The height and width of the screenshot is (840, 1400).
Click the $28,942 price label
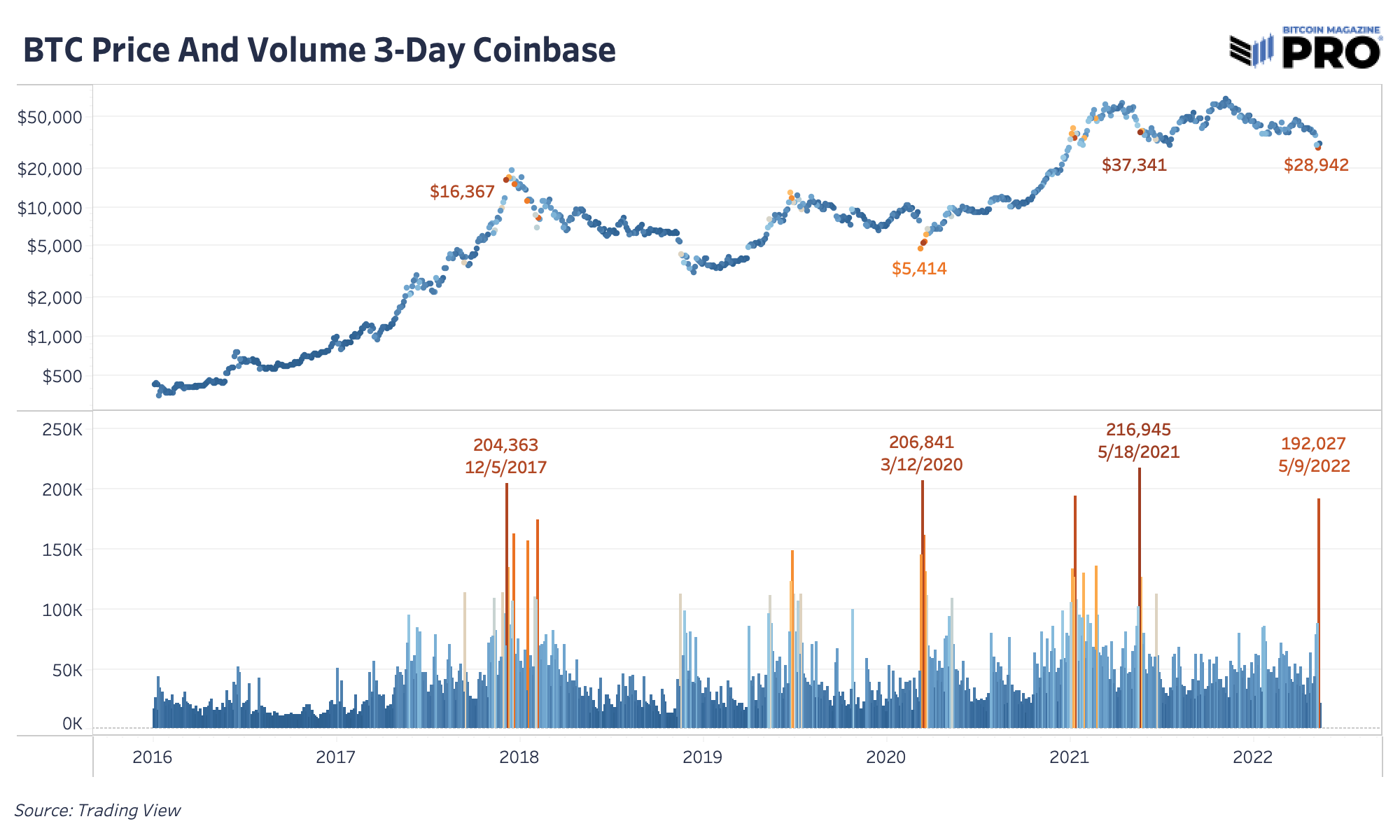(1316, 165)
